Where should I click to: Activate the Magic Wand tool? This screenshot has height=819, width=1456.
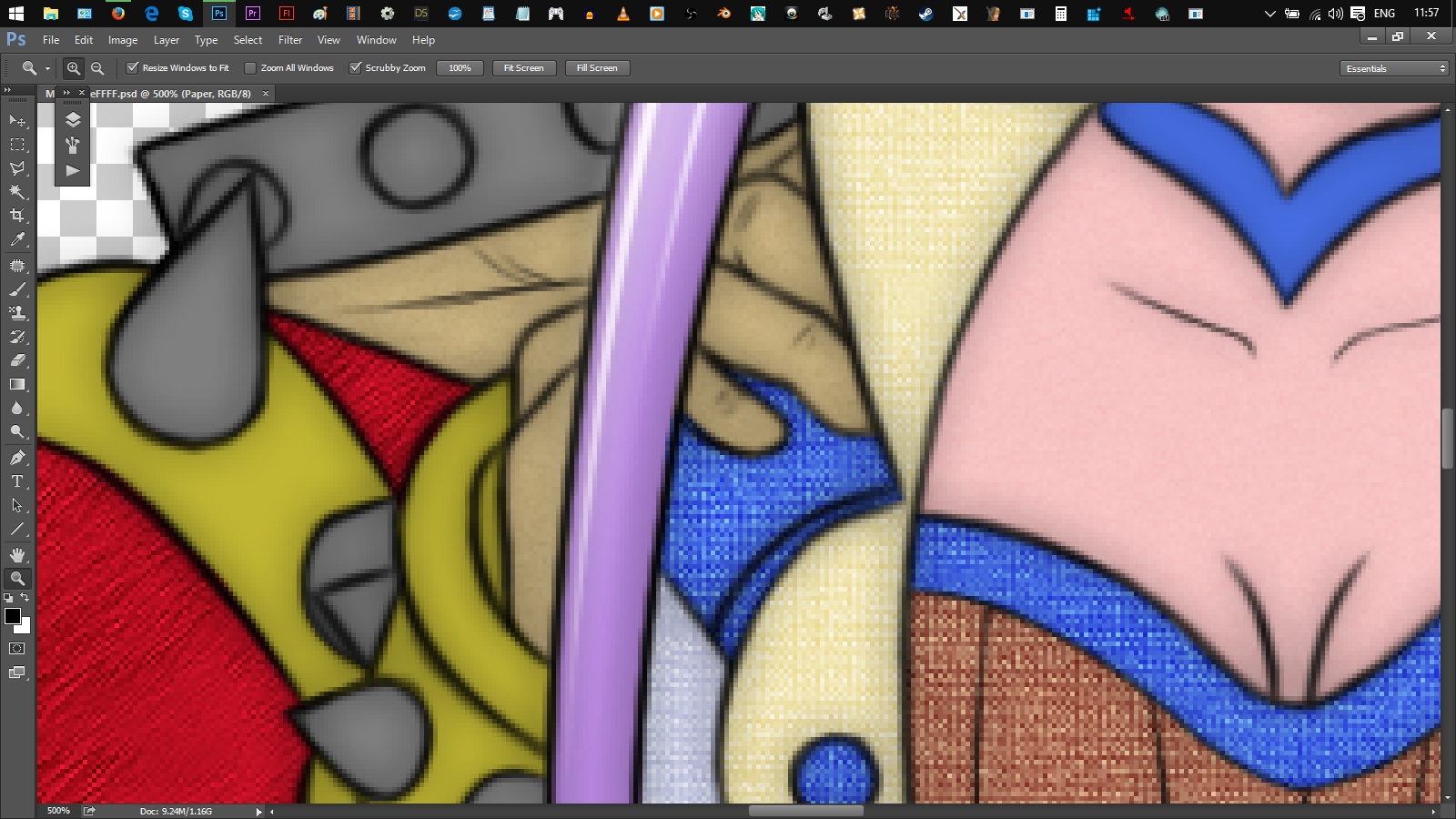coord(17,192)
